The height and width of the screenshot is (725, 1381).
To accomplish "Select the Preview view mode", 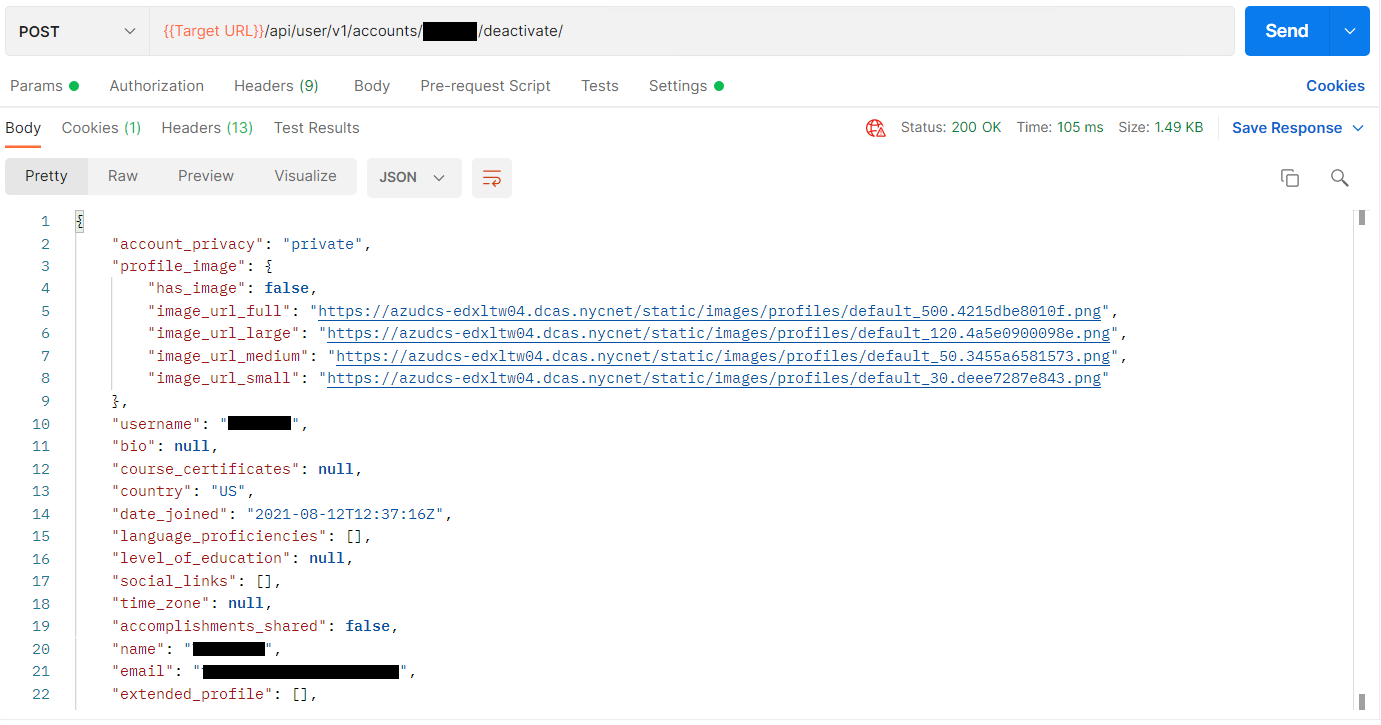I will [206, 176].
